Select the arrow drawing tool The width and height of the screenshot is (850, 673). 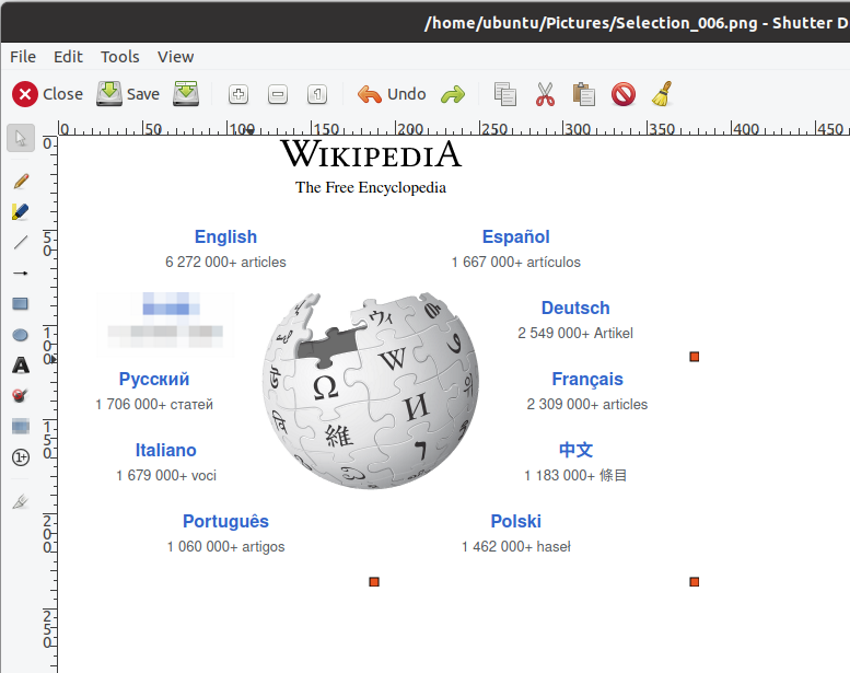point(21,273)
